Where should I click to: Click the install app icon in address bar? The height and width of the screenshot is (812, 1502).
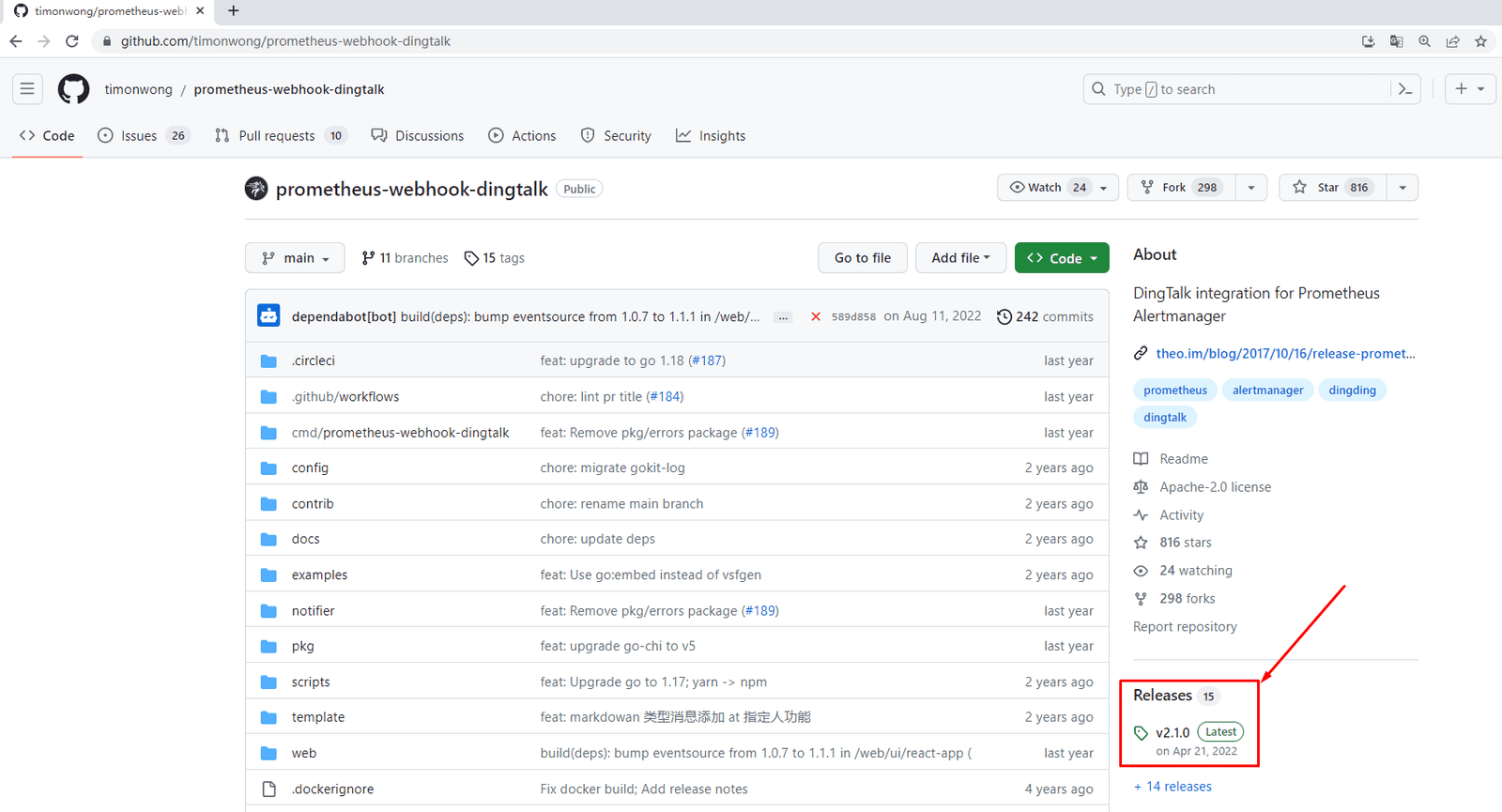(x=1369, y=41)
